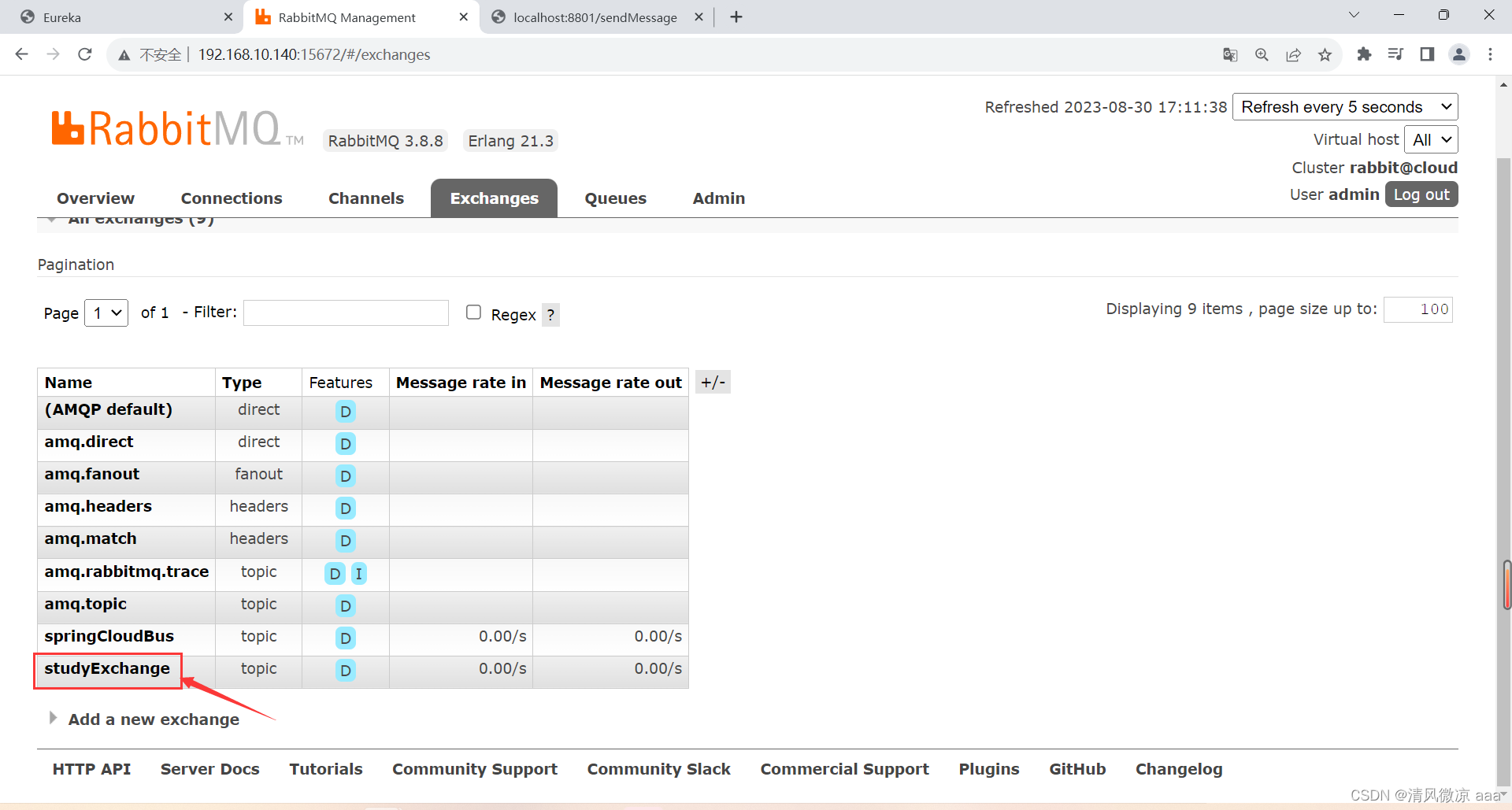This screenshot has height=810, width=1512.
Task: Open the zoom magnifier icon
Action: click(x=1262, y=54)
